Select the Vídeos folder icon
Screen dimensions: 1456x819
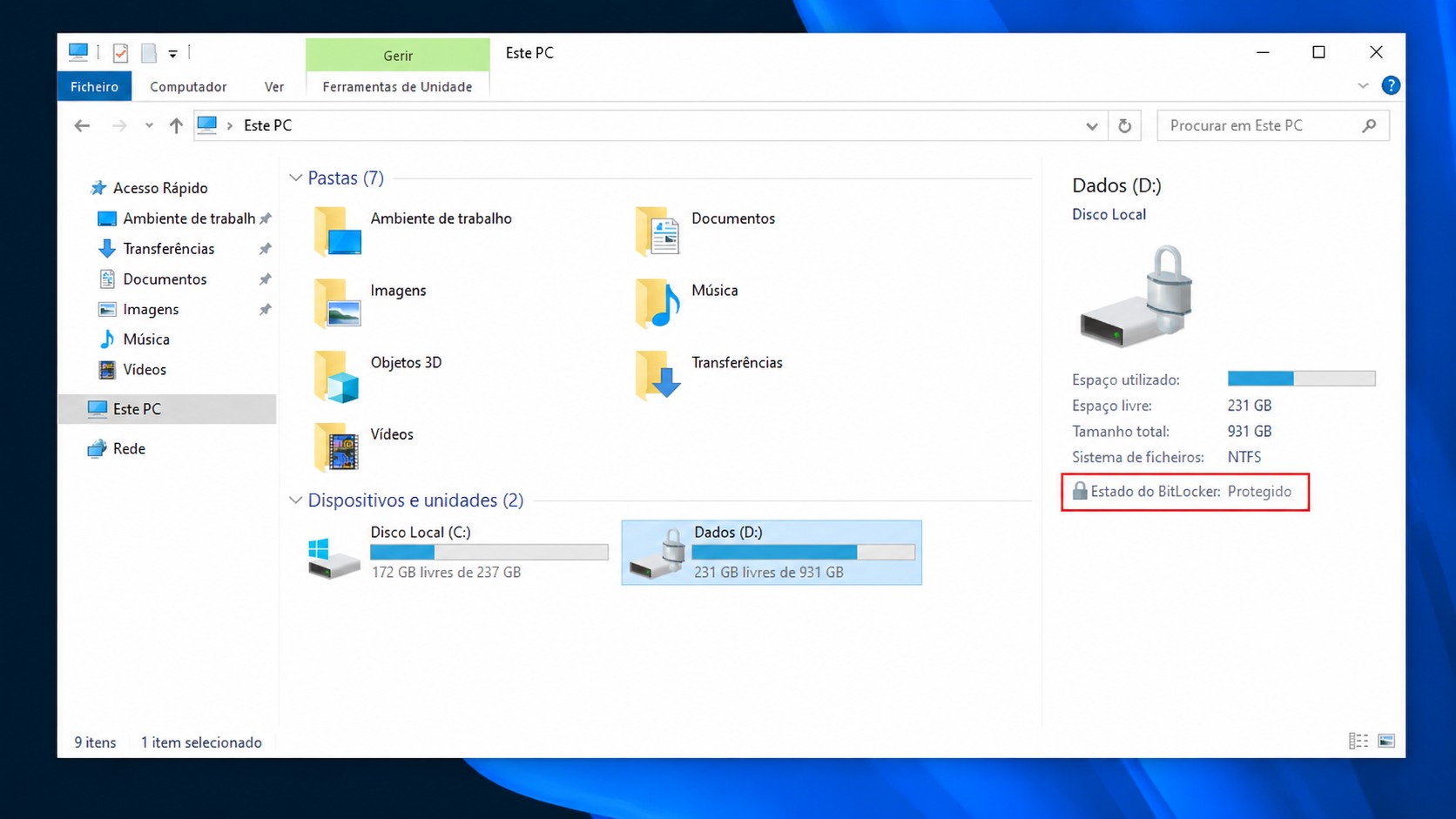(x=338, y=446)
